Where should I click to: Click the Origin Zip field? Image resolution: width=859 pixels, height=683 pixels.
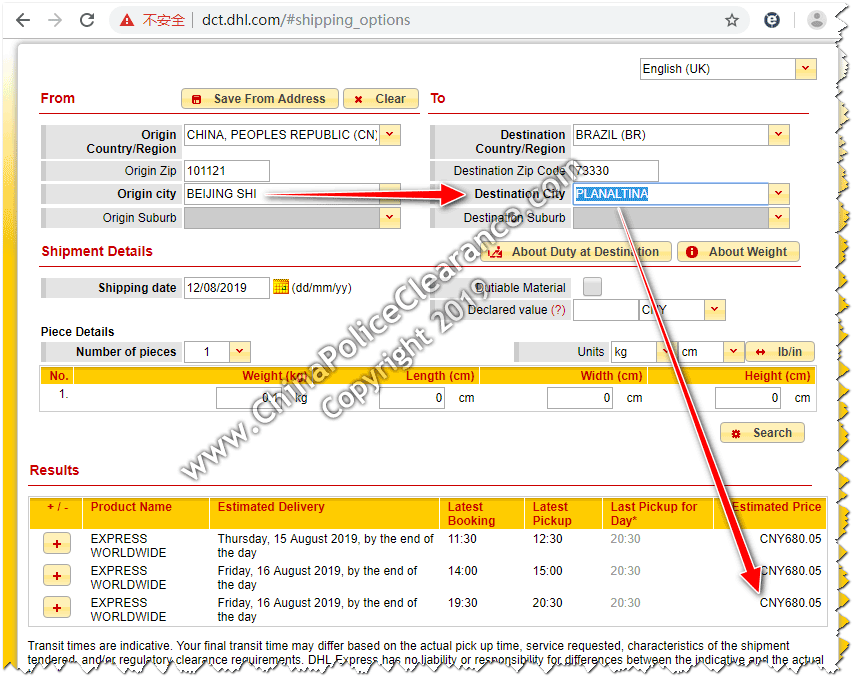(x=227, y=171)
